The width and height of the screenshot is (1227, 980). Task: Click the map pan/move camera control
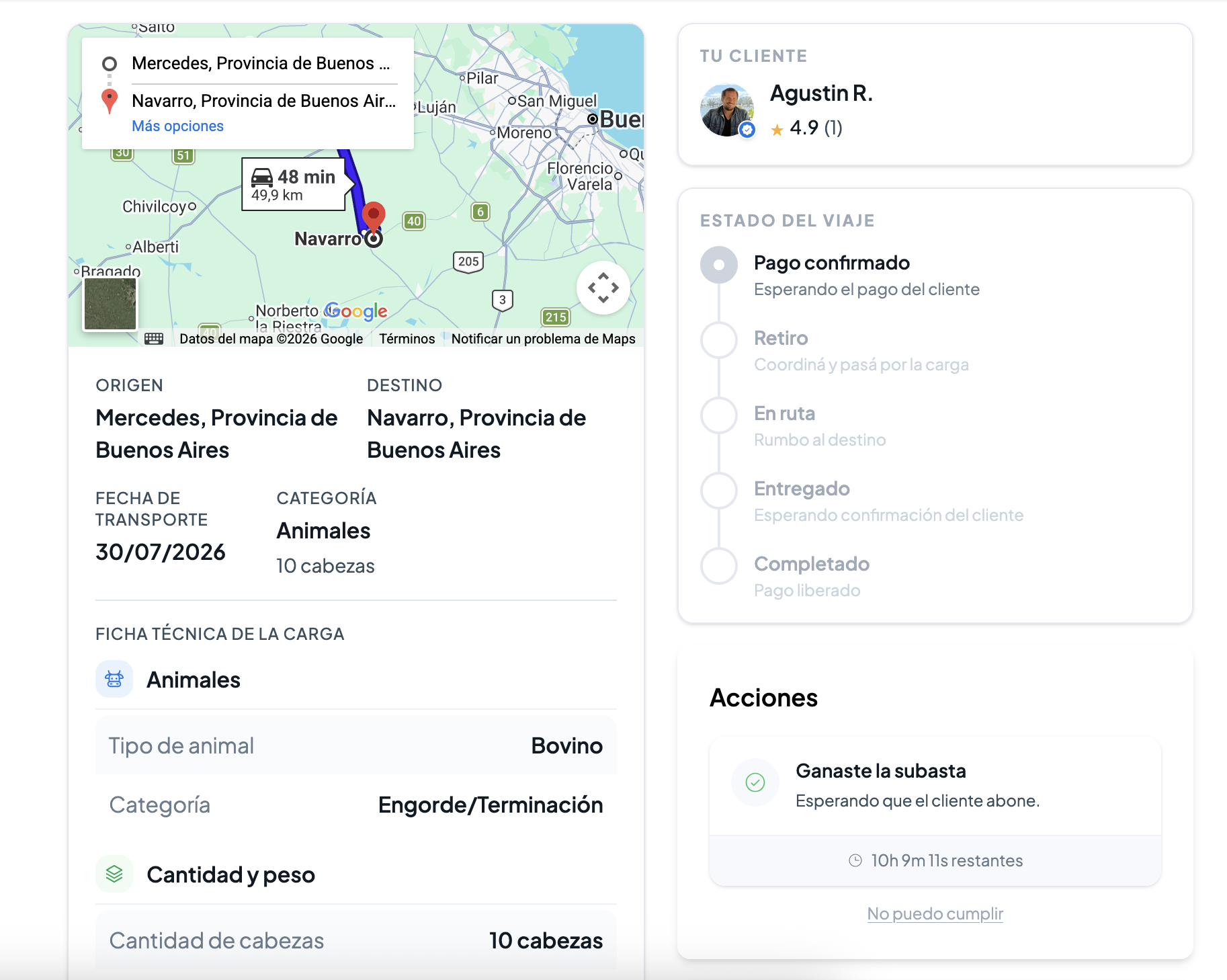(603, 288)
